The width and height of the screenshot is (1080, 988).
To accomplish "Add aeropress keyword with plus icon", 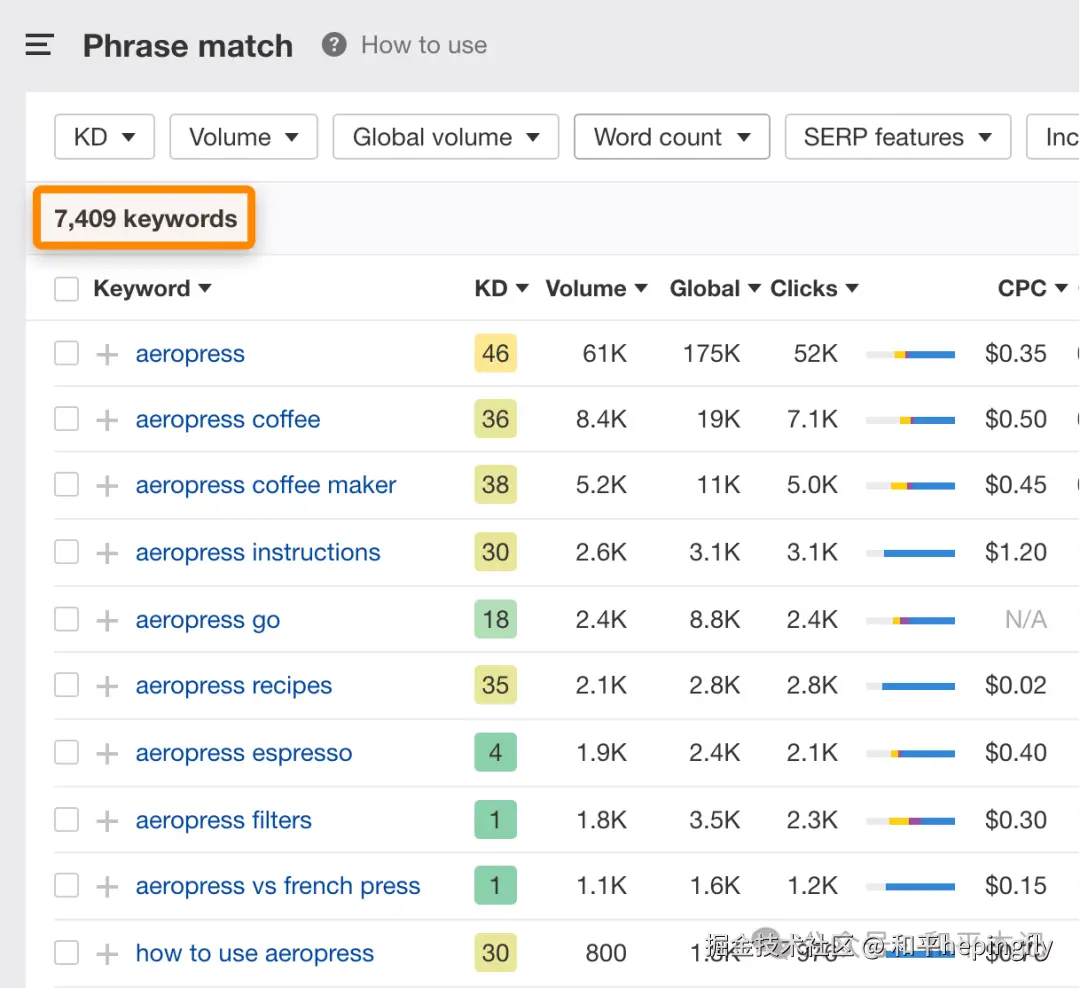I will 107,354.
